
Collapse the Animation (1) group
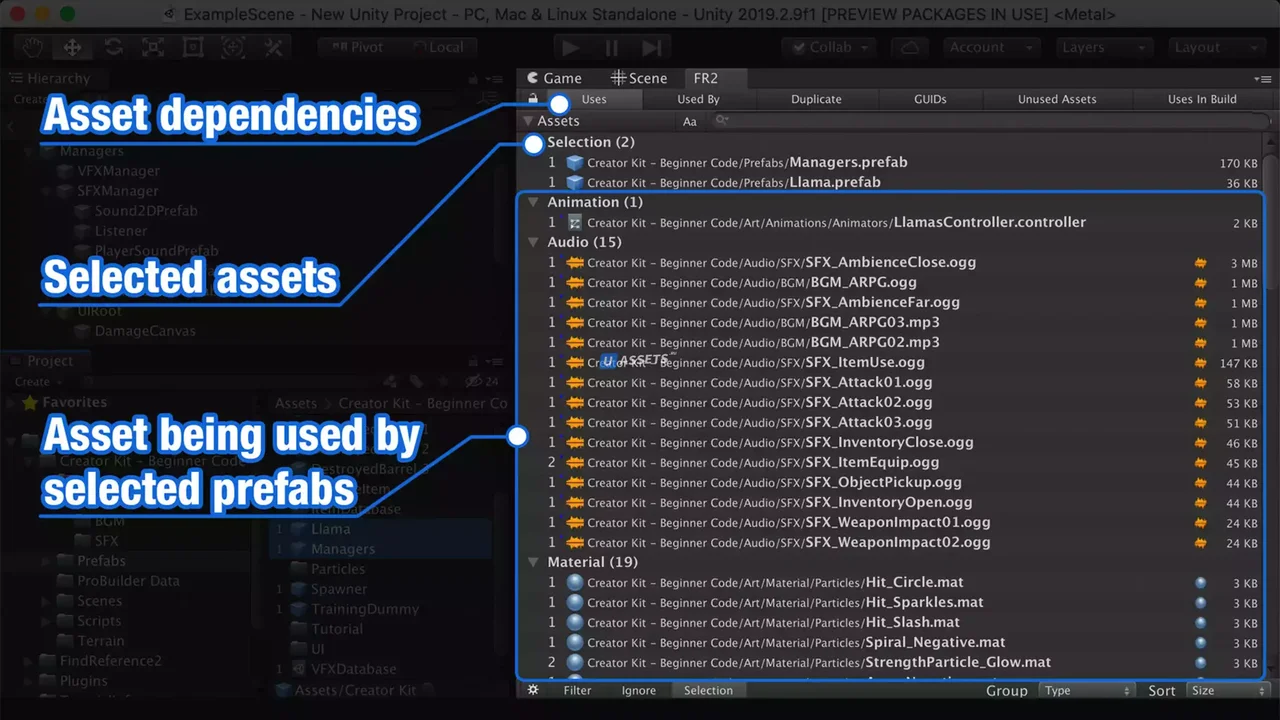click(x=534, y=202)
